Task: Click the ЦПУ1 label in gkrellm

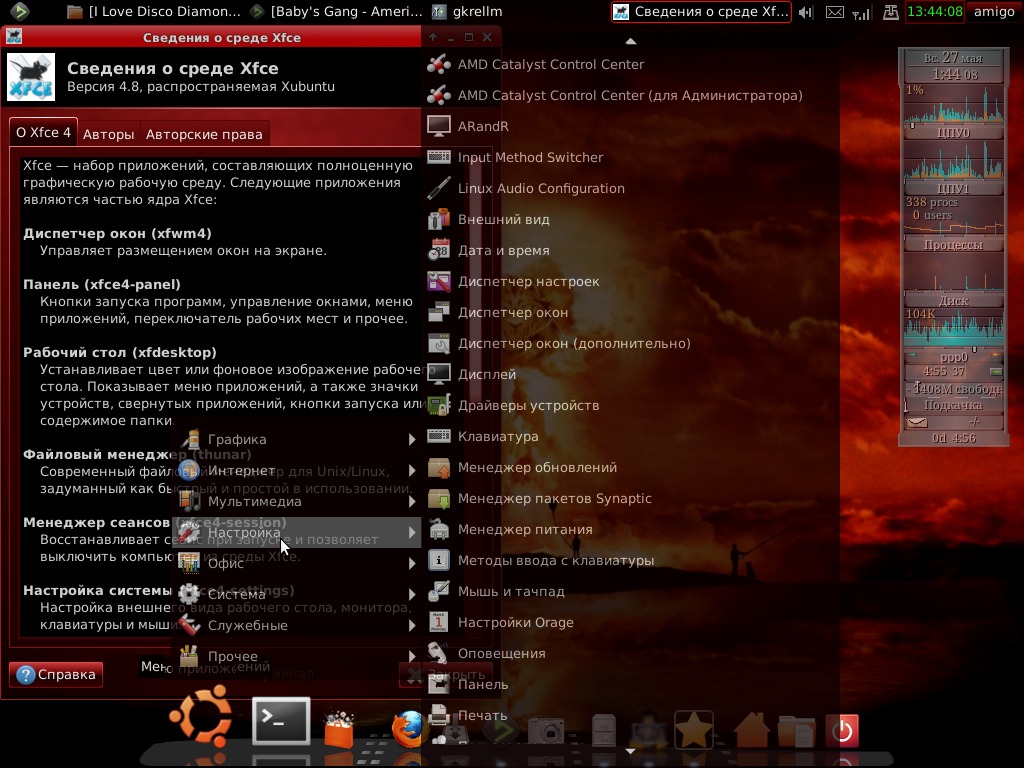Action: (953, 189)
